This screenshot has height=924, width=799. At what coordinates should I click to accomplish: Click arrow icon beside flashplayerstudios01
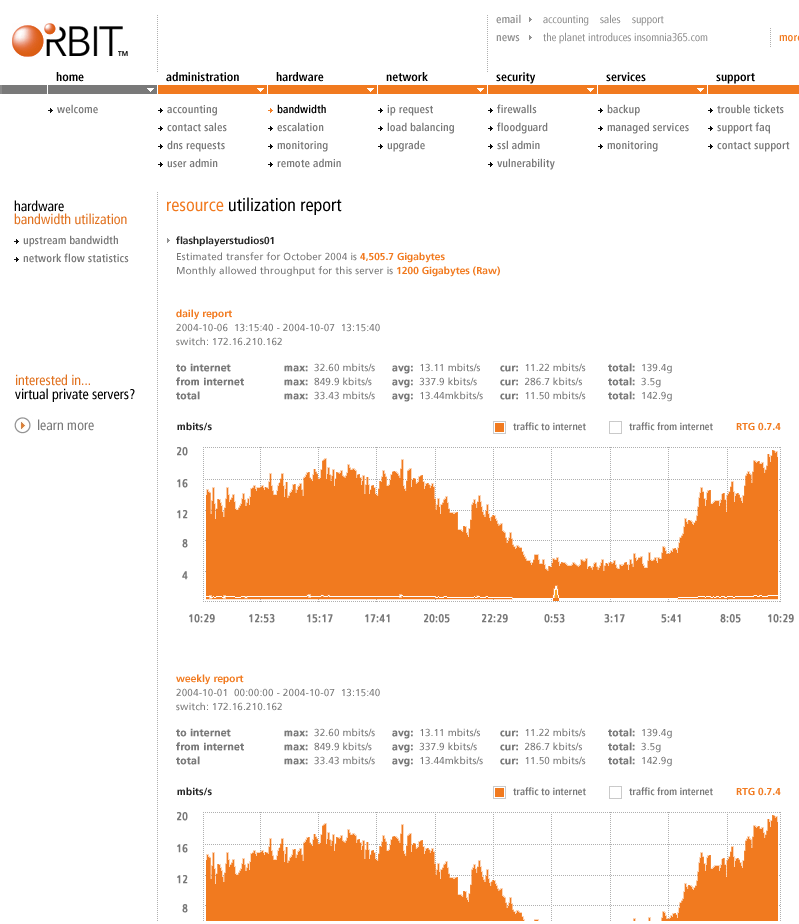coord(169,240)
